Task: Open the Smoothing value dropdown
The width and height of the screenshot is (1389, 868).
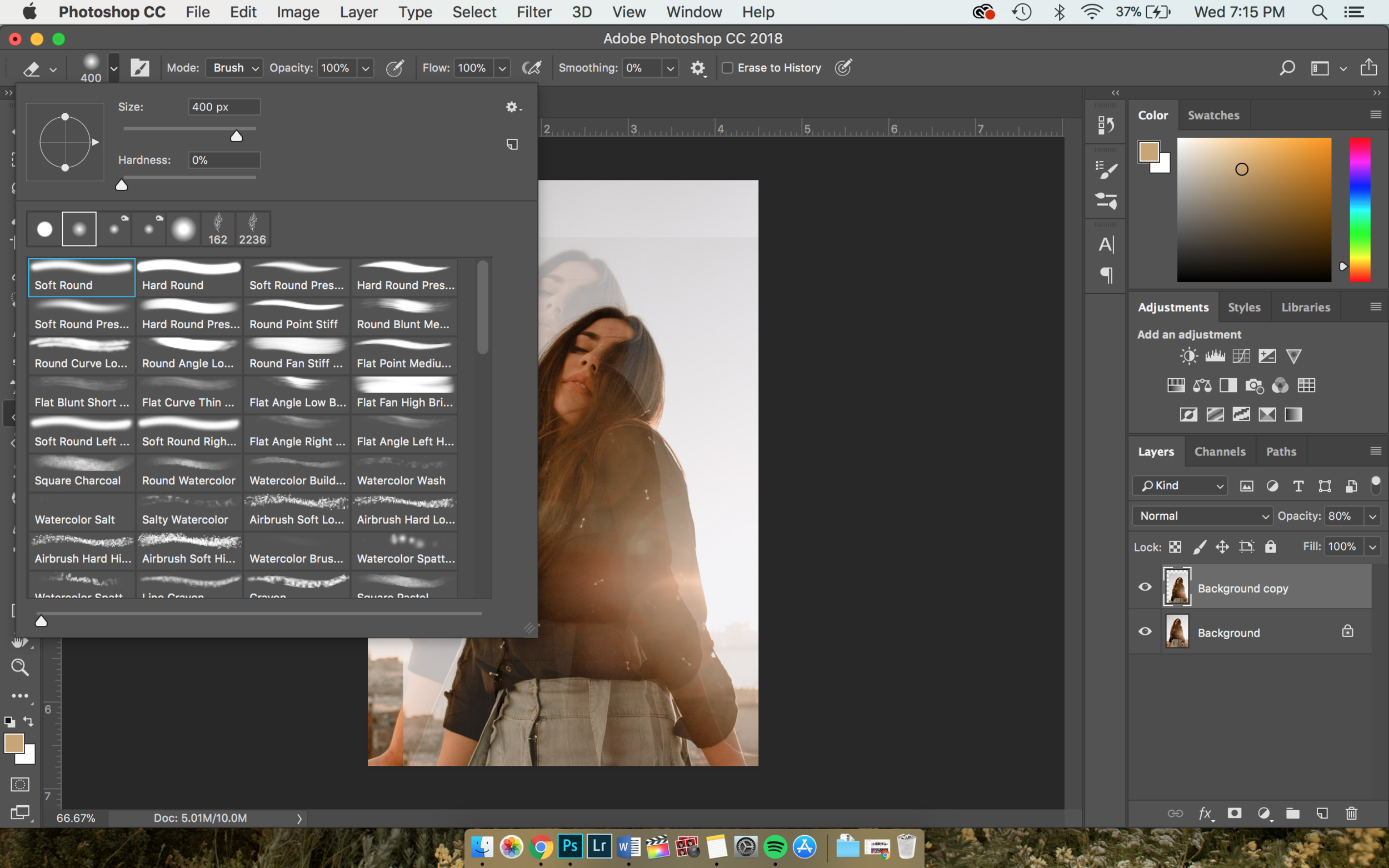Action: coord(669,68)
